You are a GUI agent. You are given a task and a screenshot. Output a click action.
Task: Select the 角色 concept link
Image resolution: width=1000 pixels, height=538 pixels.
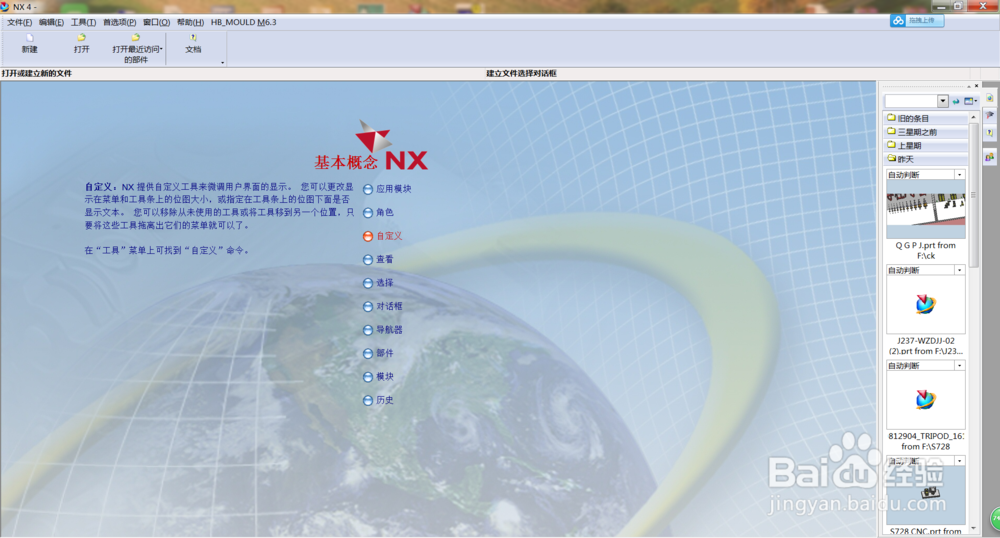click(378, 213)
